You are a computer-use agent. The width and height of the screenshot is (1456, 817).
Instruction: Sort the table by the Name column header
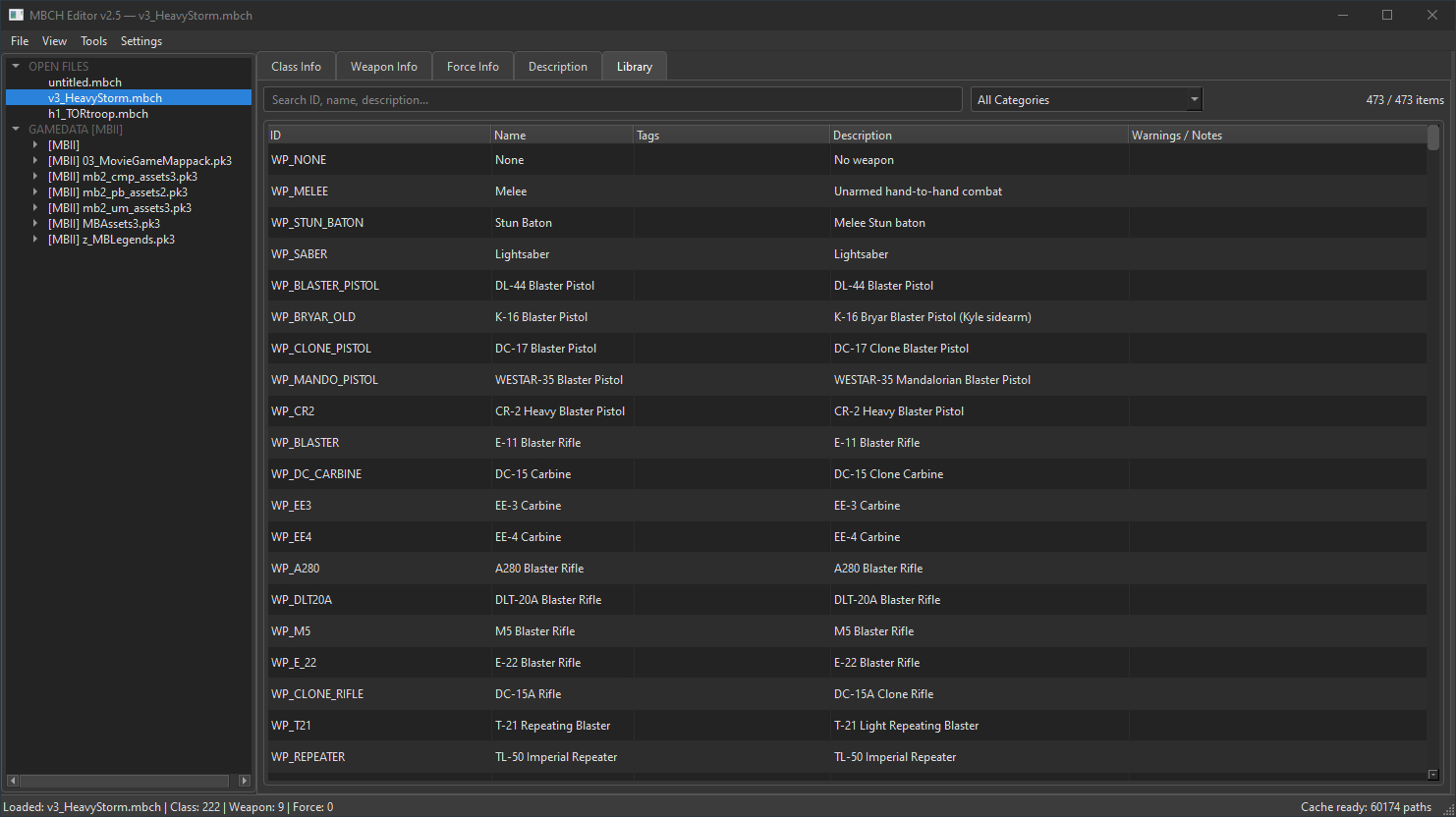tap(562, 136)
